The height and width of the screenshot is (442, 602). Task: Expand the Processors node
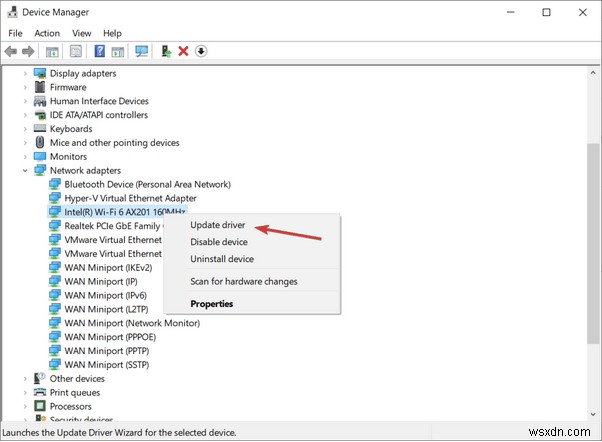coord(25,406)
